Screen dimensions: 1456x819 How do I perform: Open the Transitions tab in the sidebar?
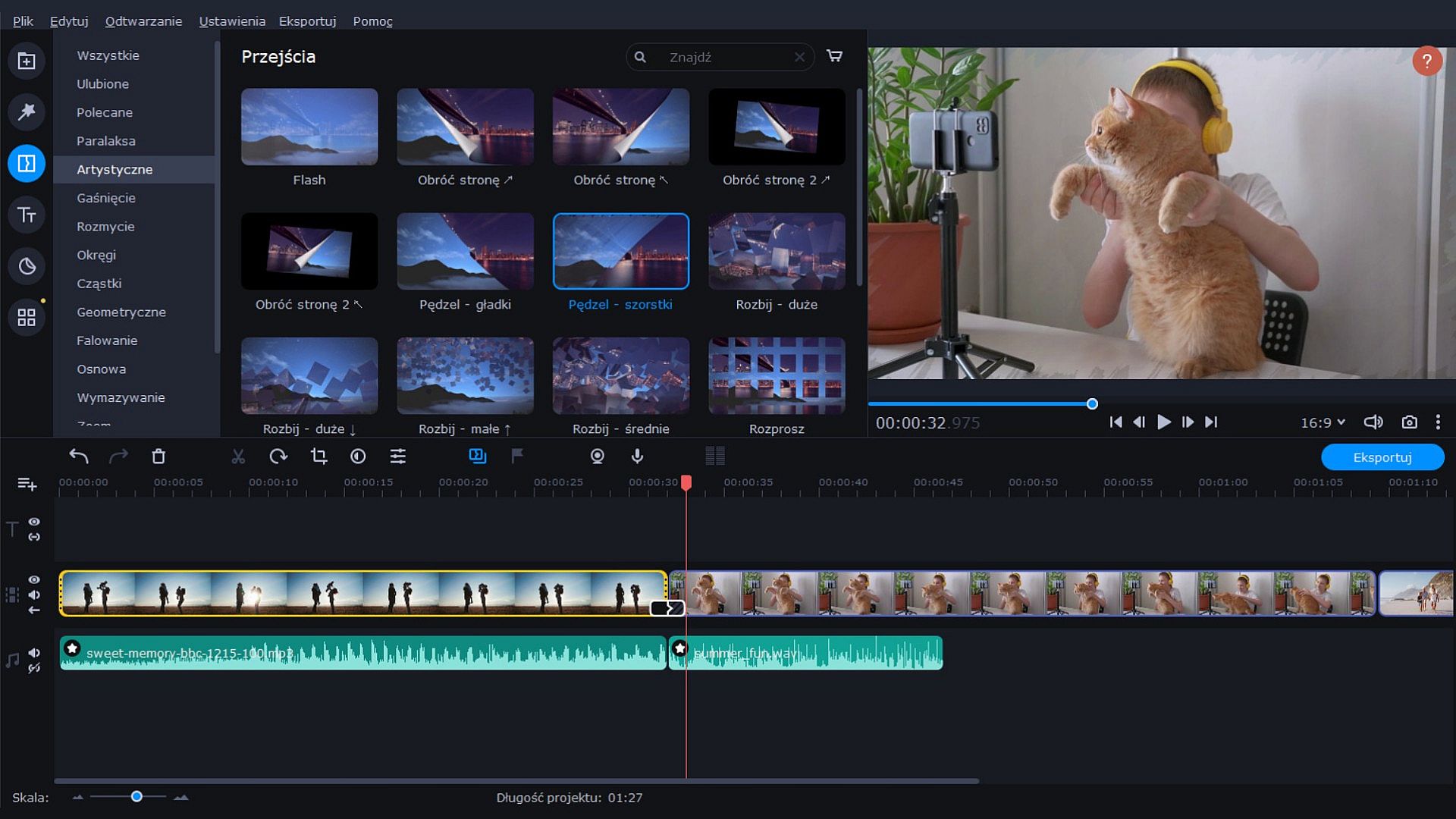coord(27,164)
